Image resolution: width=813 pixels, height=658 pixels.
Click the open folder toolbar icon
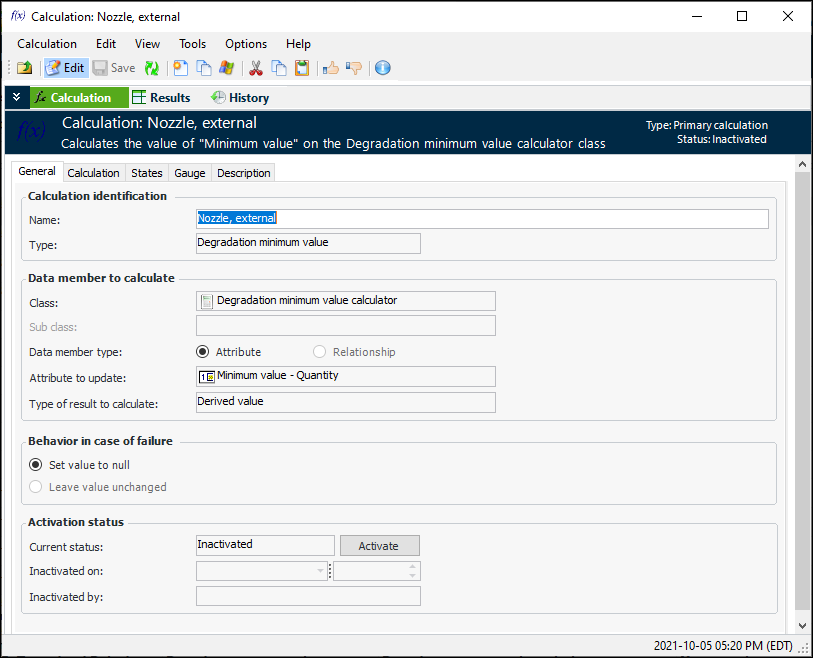point(24,68)
